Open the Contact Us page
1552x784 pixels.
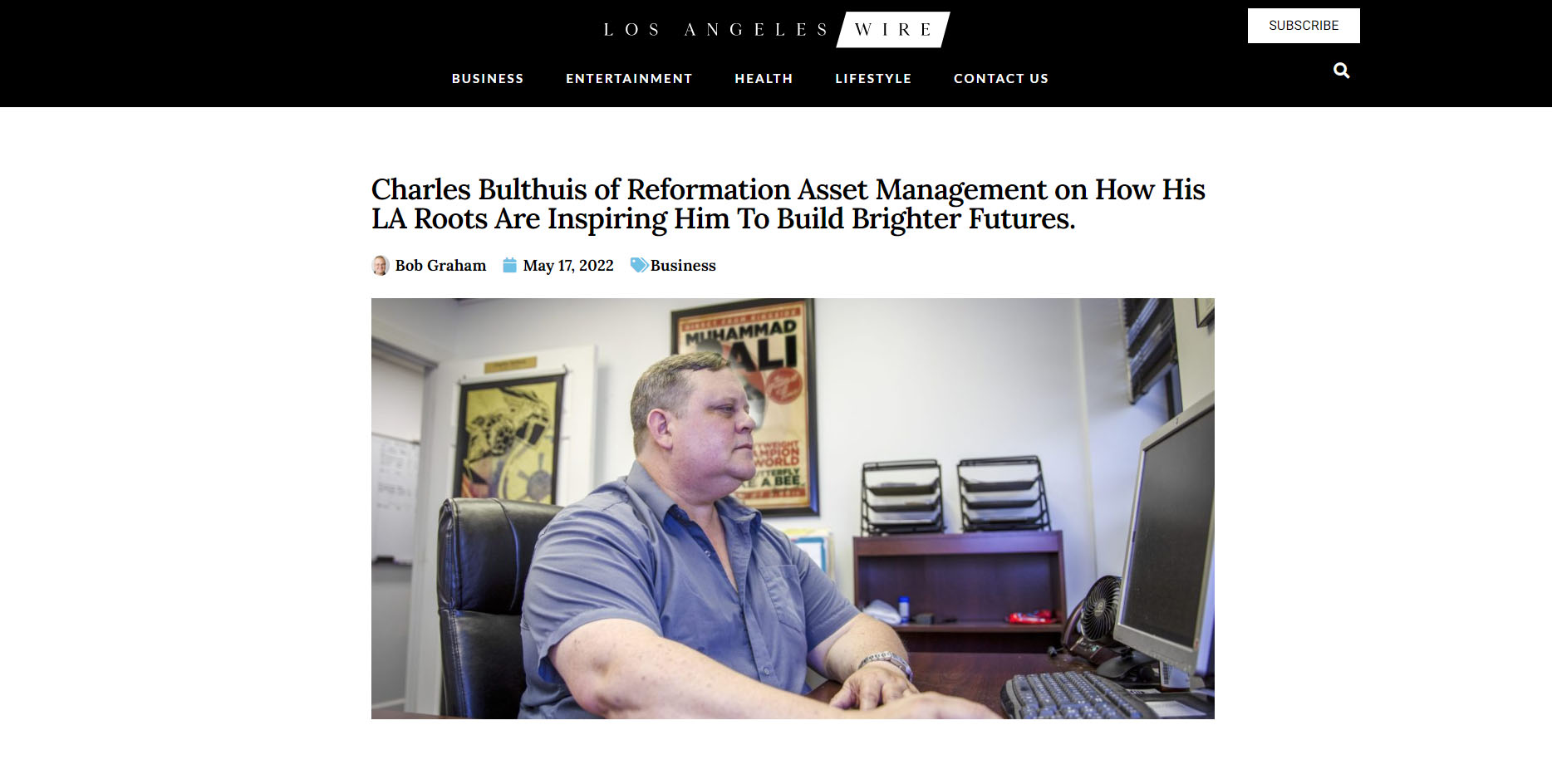[1001, 78]
